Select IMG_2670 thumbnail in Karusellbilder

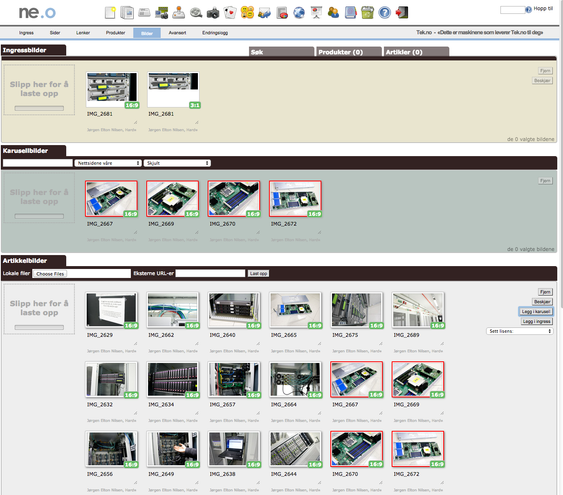(234, 199)
